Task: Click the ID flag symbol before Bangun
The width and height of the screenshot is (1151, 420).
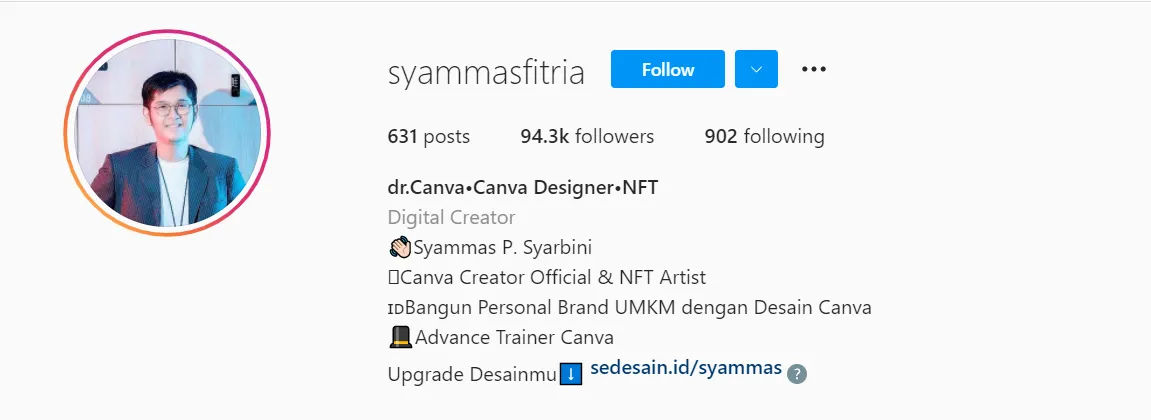Action: [396, 308]
